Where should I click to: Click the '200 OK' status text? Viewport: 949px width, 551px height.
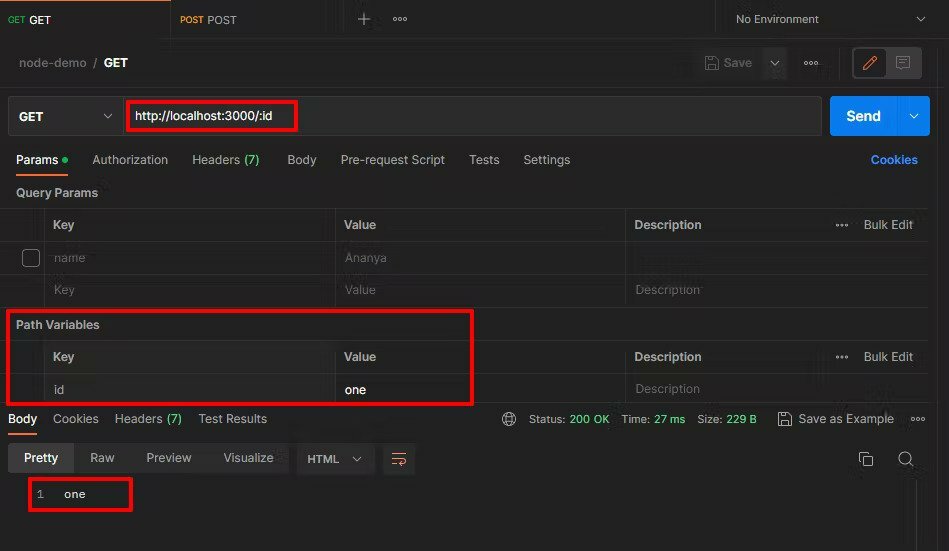[589, 420]
